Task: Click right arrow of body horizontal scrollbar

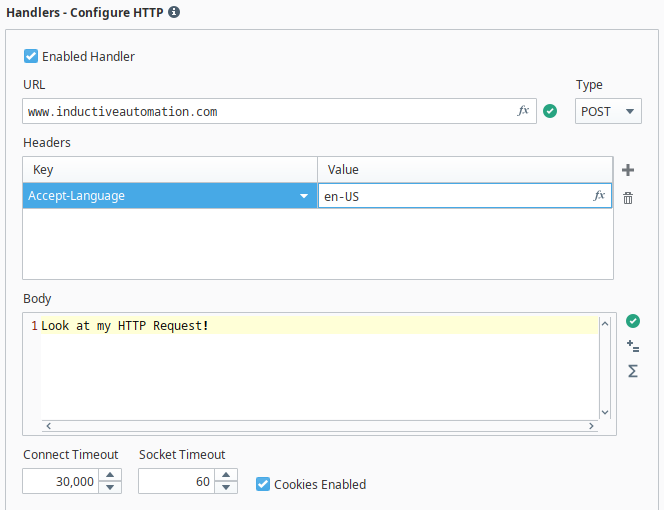Action: point(591,426)
